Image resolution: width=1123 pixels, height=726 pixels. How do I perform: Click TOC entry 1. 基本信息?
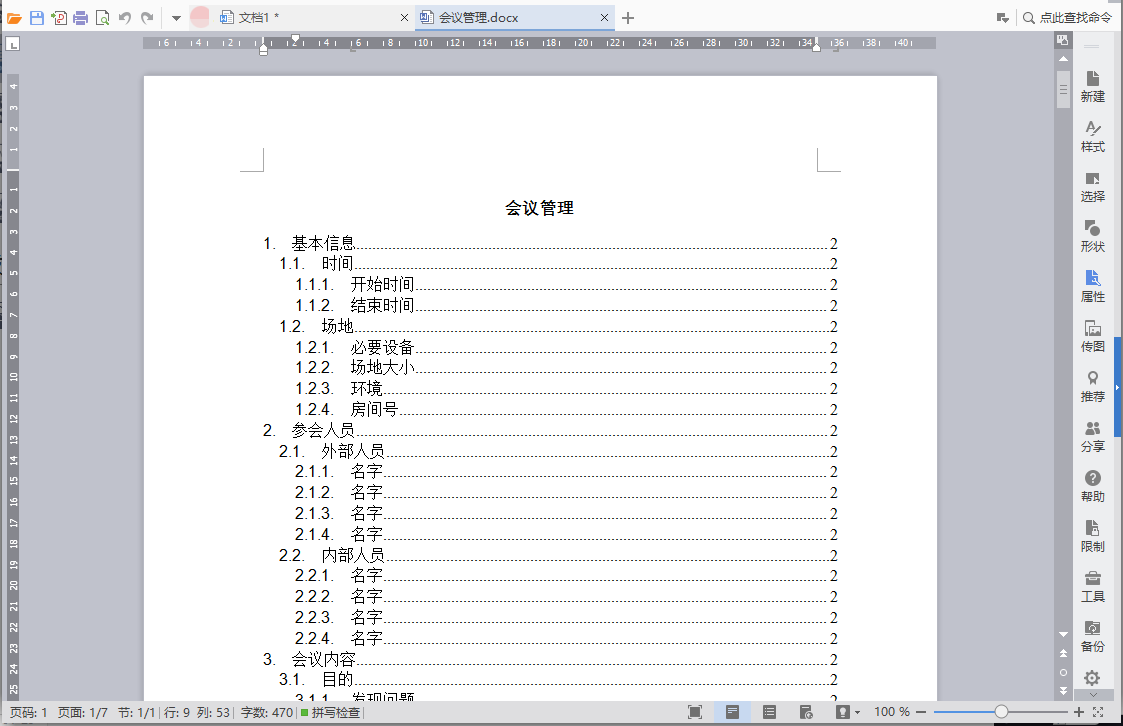tap(550, 243)
